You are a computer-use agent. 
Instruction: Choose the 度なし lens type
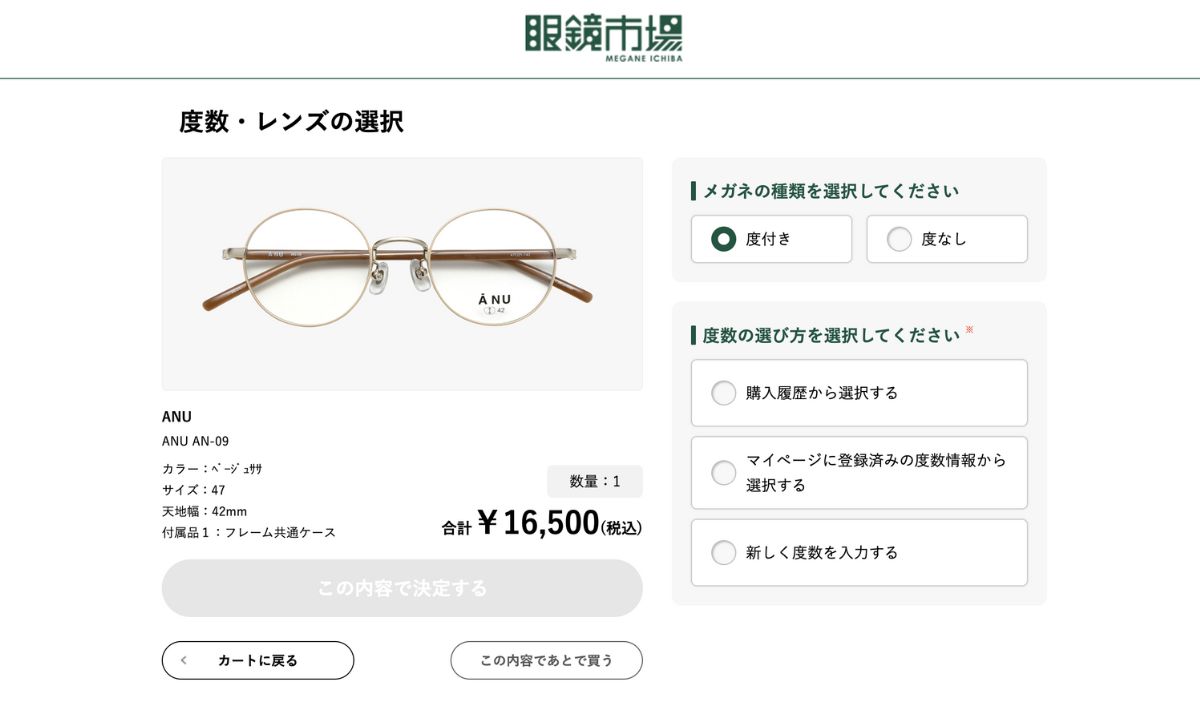(899, 239)
